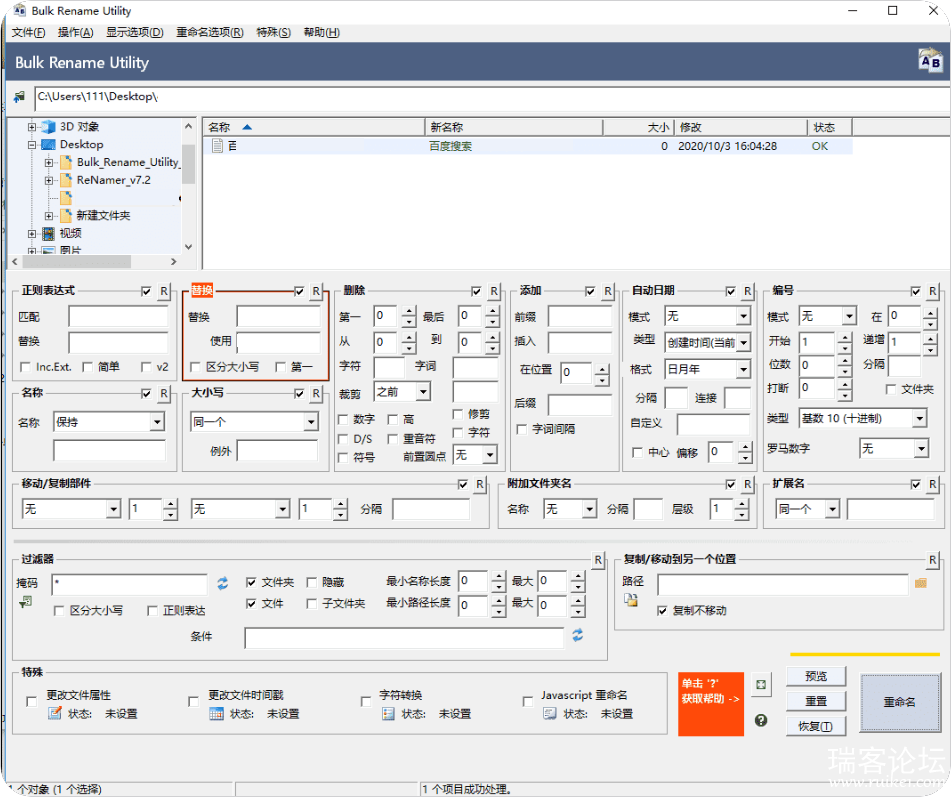
Task: Click the character translation status icon
Action: [x=388, y=714]
